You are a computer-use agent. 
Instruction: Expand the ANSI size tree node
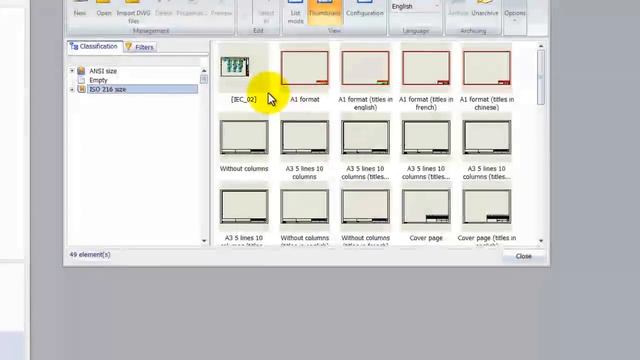72,71
